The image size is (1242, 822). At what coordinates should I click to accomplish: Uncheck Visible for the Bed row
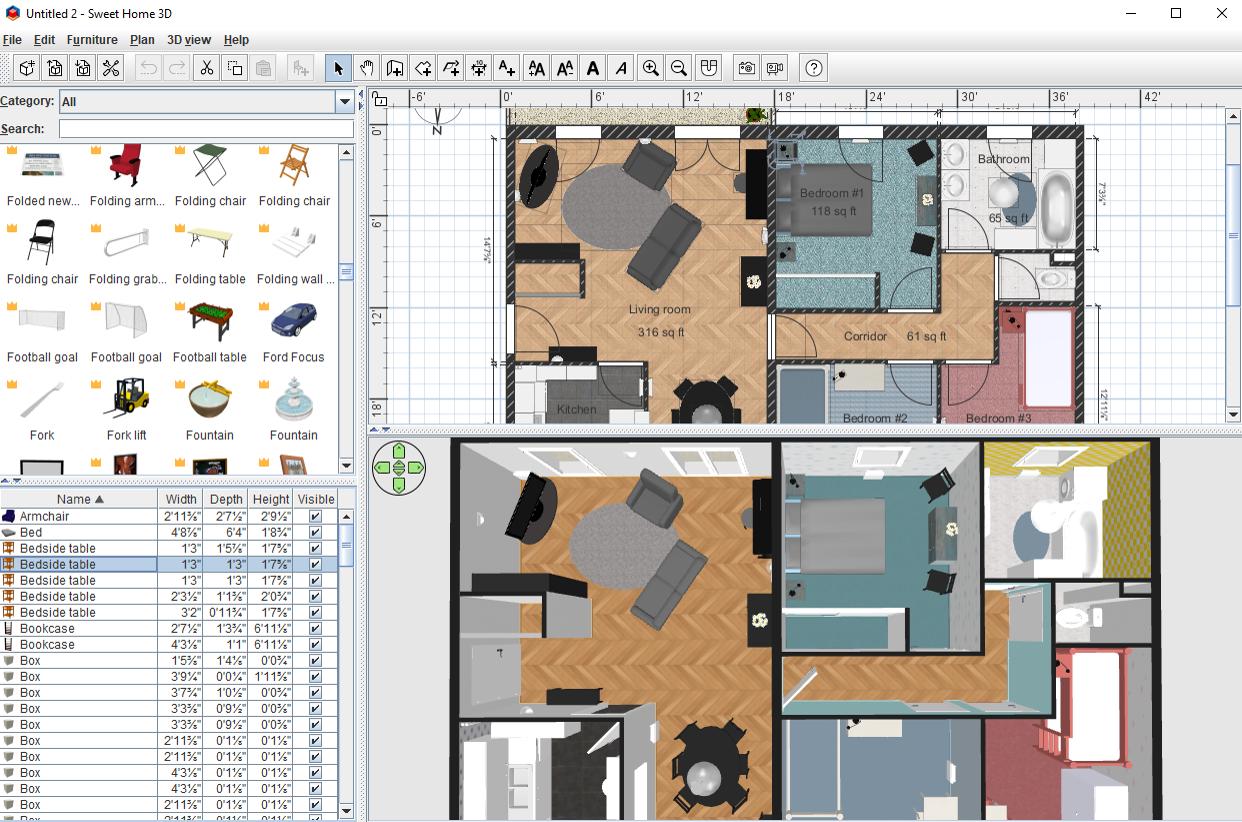coord(315,533)
